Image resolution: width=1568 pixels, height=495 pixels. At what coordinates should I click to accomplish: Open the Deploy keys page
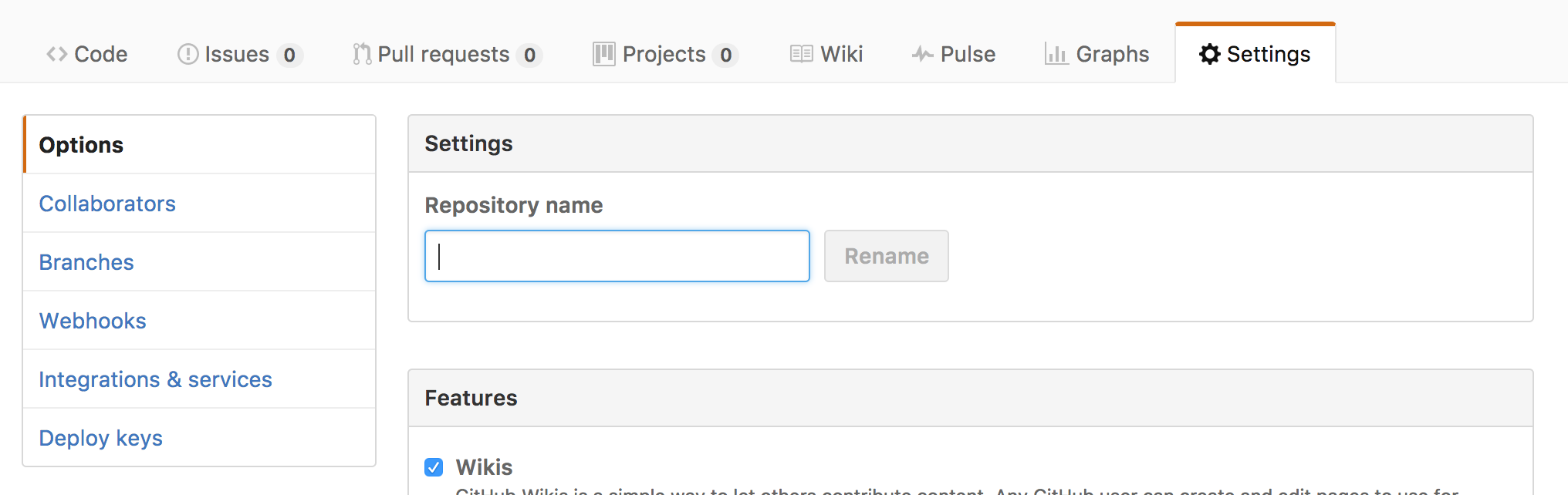(199, 438)
